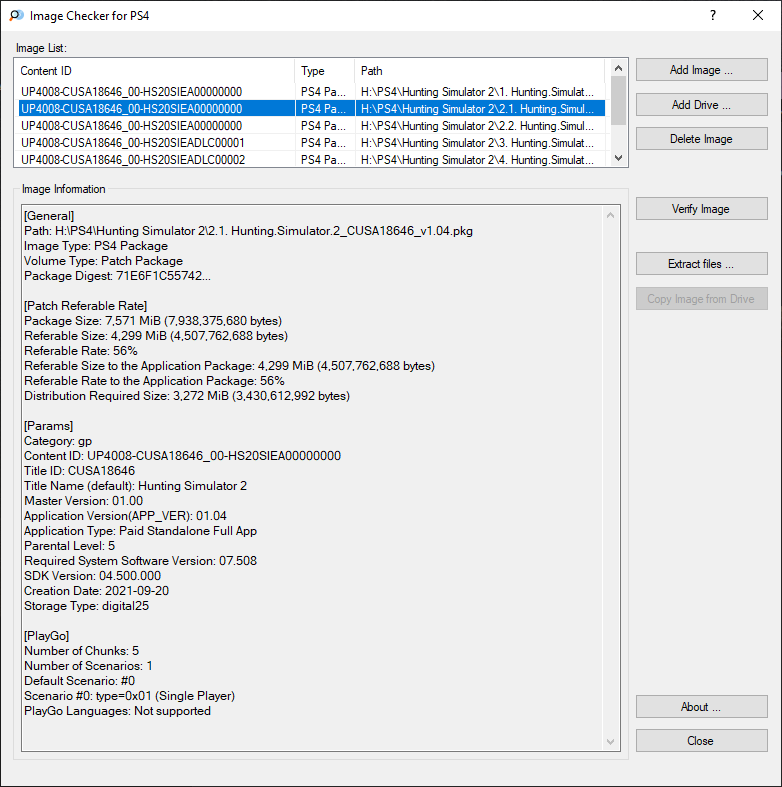Click the Scenario #0 Single Player line
This screenshot has height=787, width=782.
129,696
